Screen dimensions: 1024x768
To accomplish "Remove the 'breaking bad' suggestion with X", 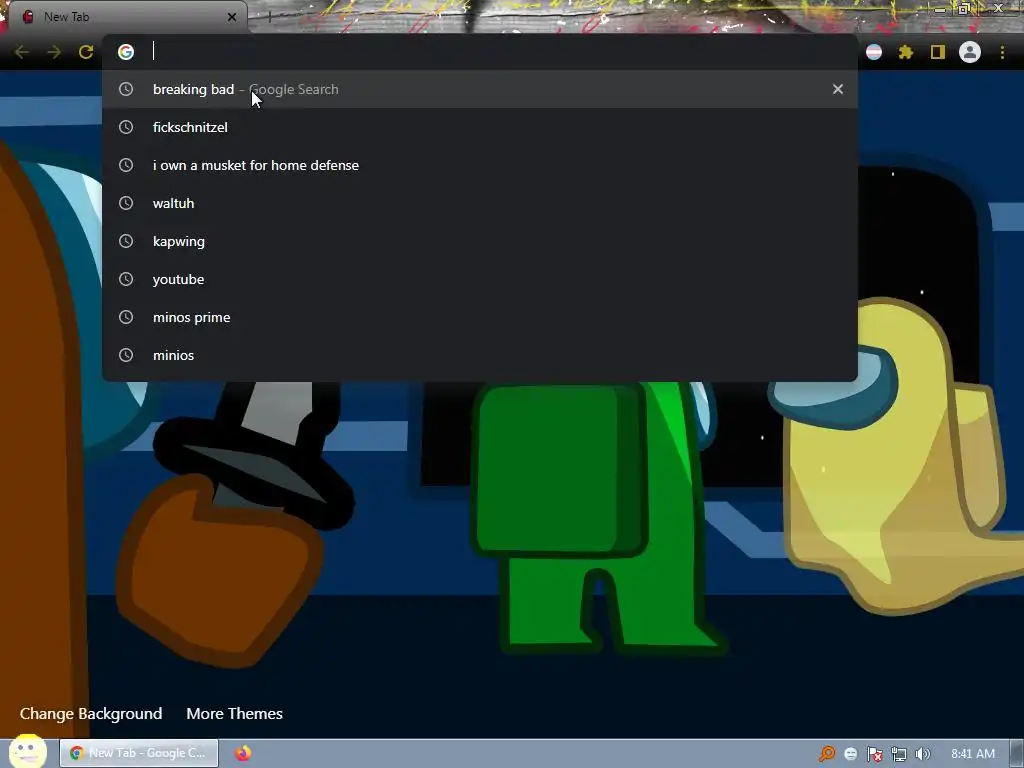I will [838, 89].
